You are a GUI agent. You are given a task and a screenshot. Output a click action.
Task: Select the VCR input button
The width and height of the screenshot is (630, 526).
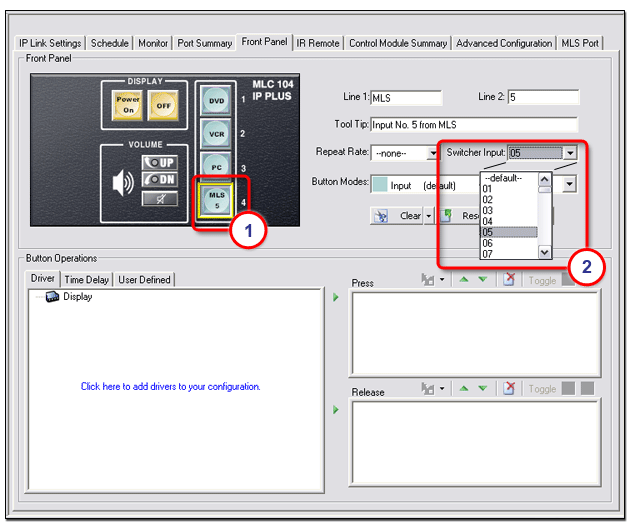(x=216, y=134)
